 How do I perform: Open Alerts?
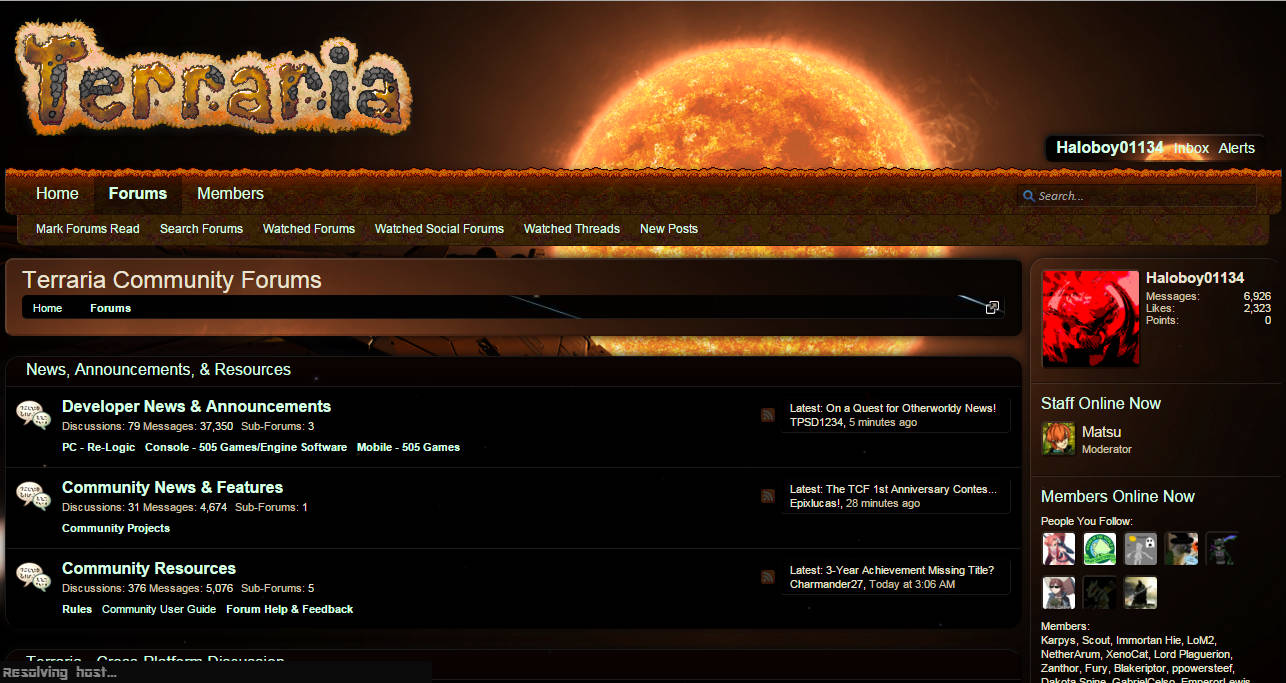click(1236, 148)
